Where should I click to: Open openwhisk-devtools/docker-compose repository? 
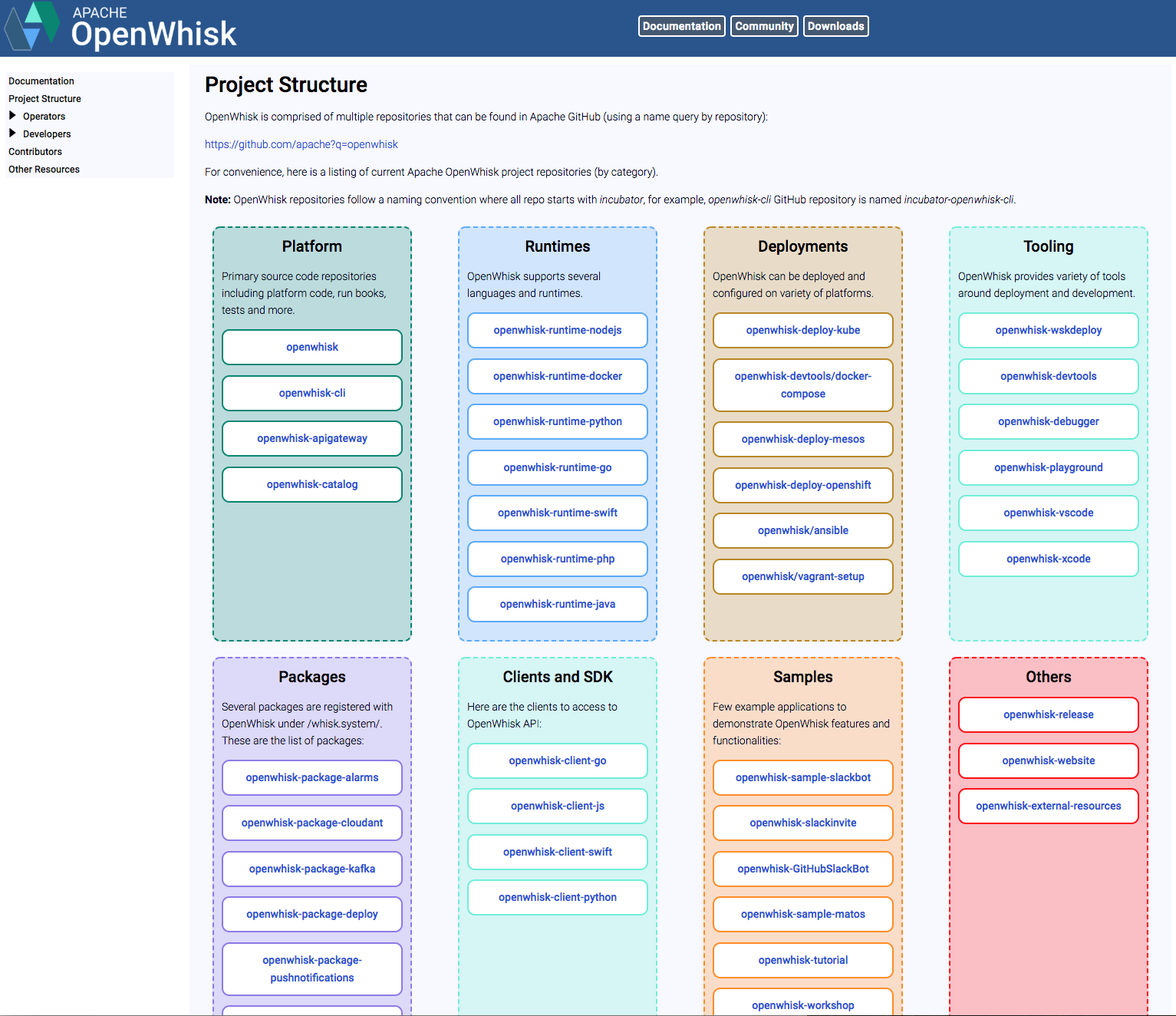[x=803, y=385]
